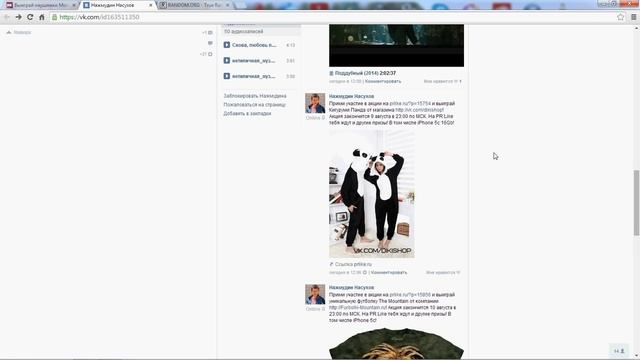Click the first audio track title
This screenshot has width=640, height=360.
pos(254,45)
